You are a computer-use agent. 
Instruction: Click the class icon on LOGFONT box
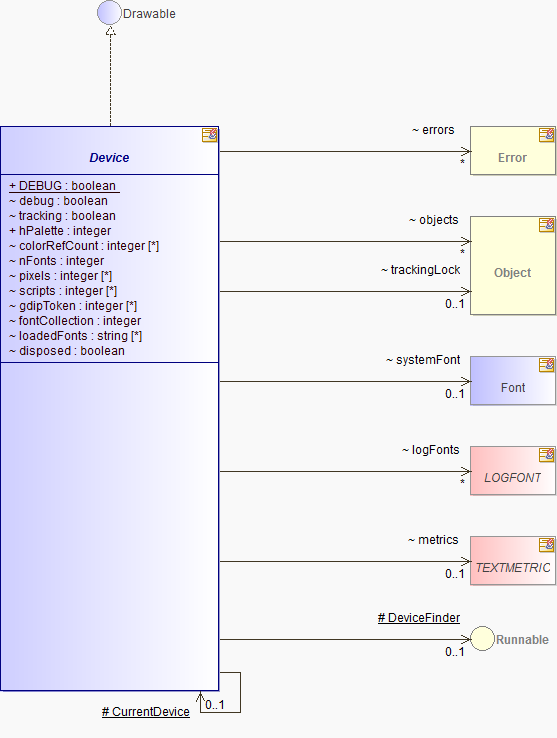click(547, 455)
